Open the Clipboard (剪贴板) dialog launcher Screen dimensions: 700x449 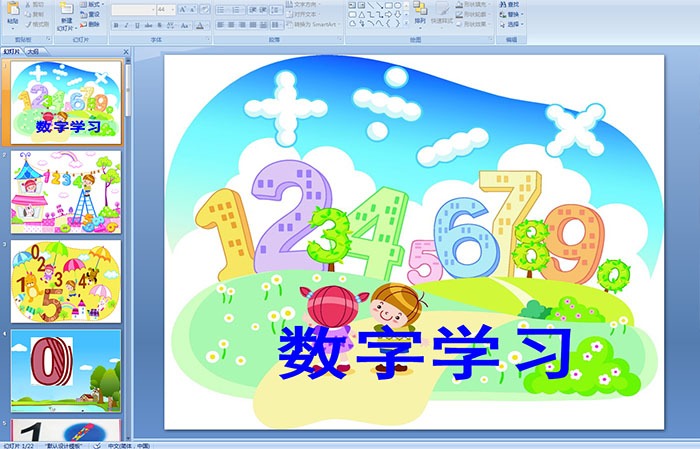[x=48, y=40]
